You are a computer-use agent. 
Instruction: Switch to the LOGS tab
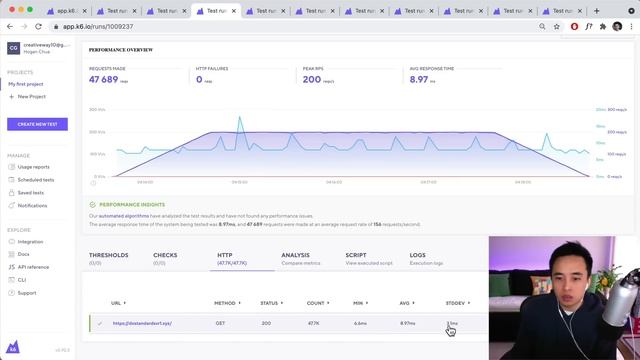(x=426, y=258)
